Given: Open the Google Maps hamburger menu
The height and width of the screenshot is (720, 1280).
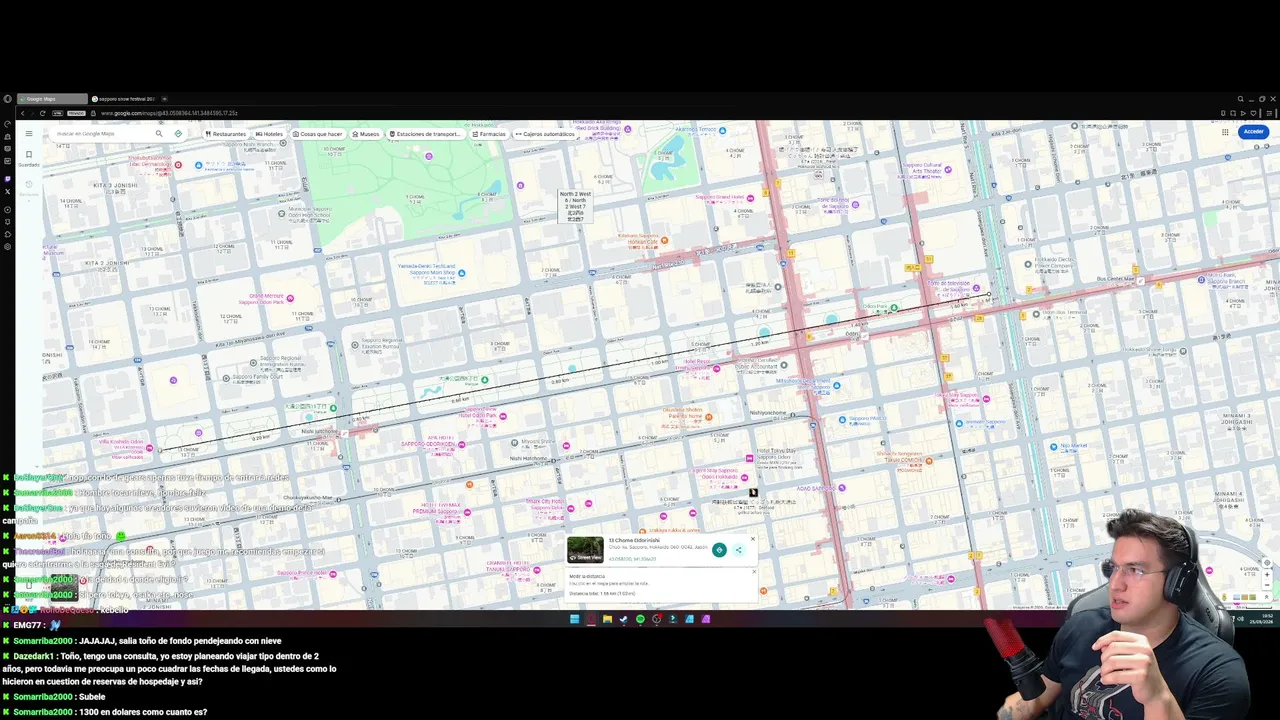Looking at the screenshot, I should (x=29, y=133).
